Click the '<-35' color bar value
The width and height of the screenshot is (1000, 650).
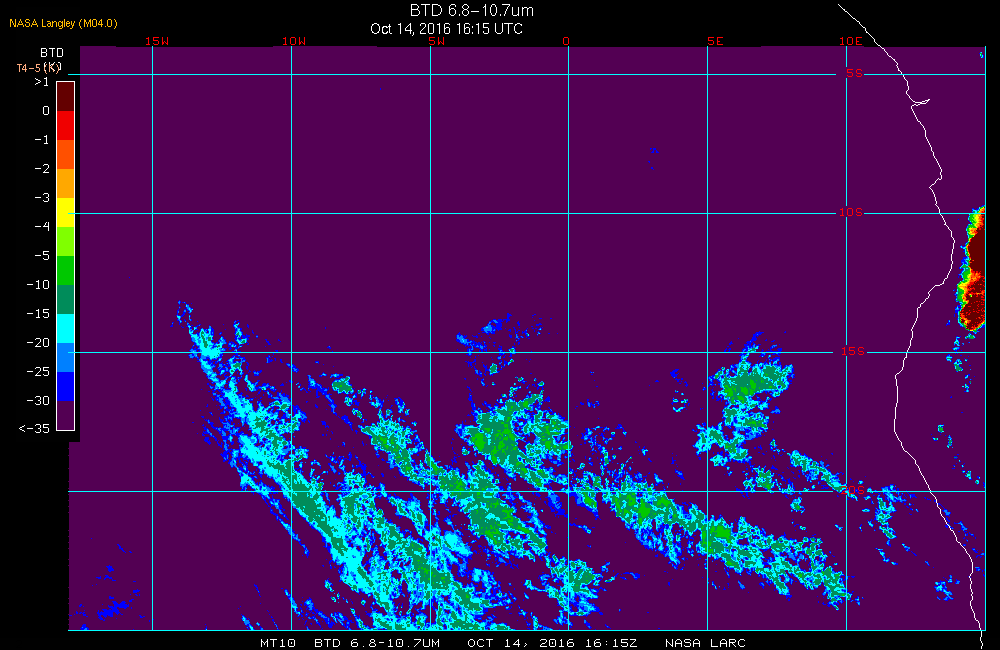pyautogui.click(x=34, y=429)
